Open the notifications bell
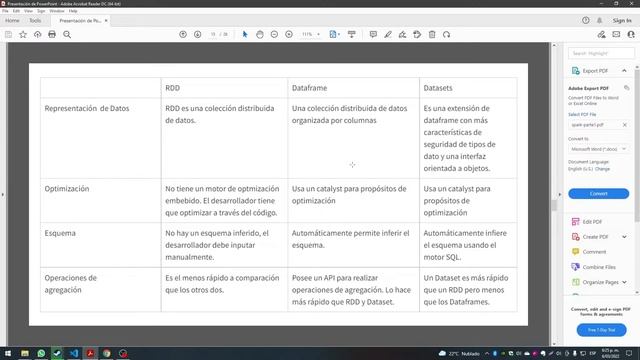 tap(600, 20)
